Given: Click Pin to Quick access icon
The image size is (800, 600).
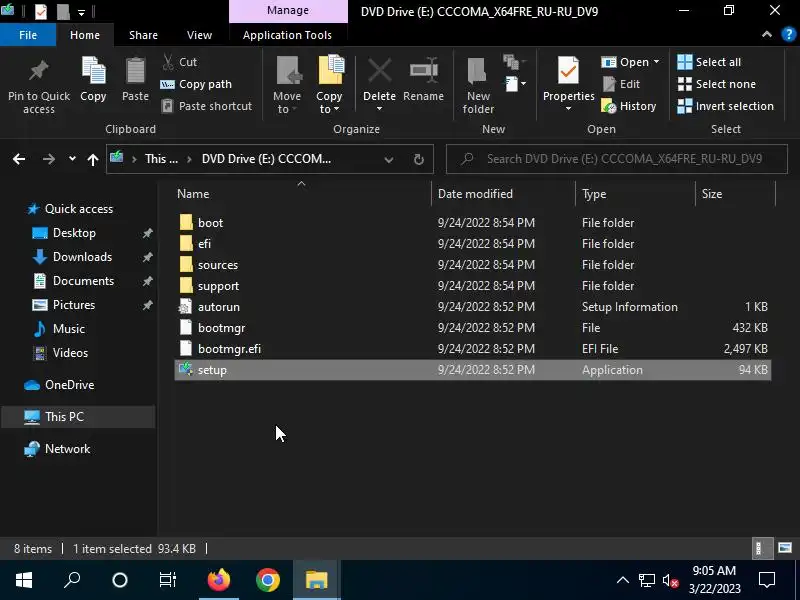Looking at the screenshot, I should (x=39, y=71).
